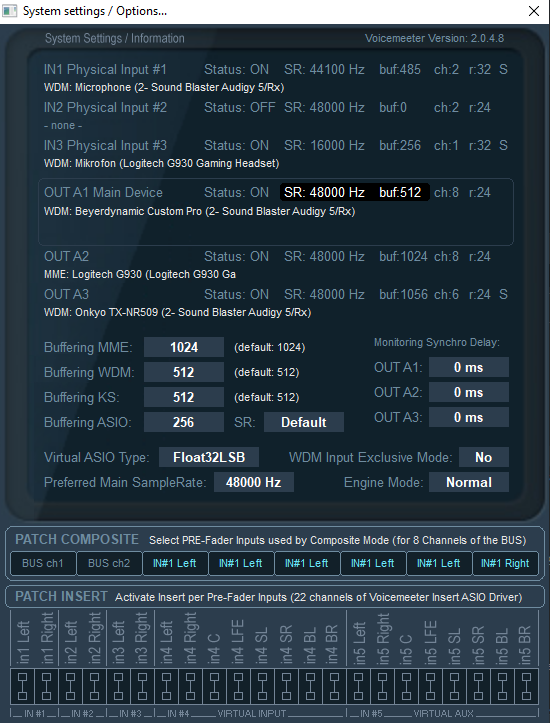Set OUT A1 monitoring synchro delay
550x723 pixels.
pyautogui.click(x=469, y=367)
